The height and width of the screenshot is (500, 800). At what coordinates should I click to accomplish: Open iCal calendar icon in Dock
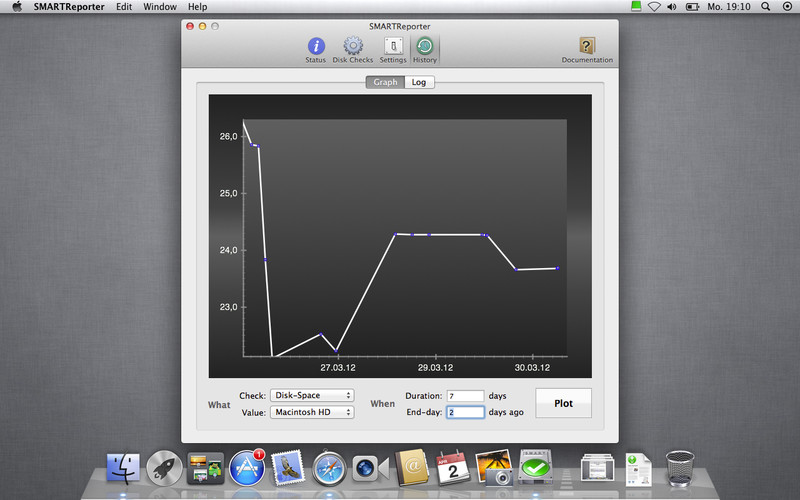(453, 468)
